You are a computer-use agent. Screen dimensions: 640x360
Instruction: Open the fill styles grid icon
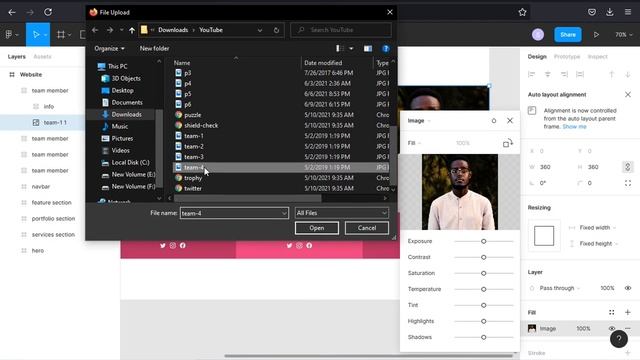click(611, 313)
